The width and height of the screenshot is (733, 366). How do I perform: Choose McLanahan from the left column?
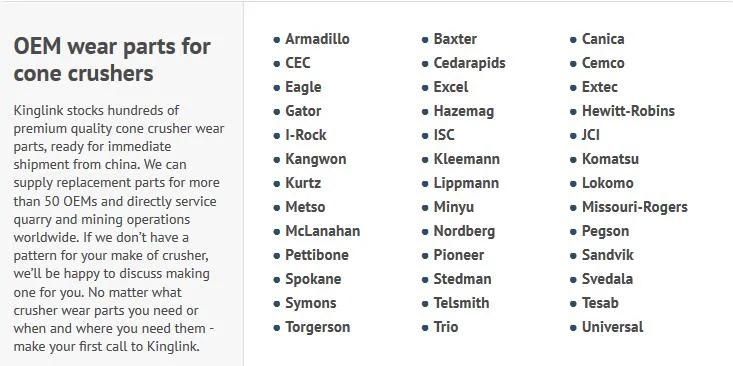point(323,231)
